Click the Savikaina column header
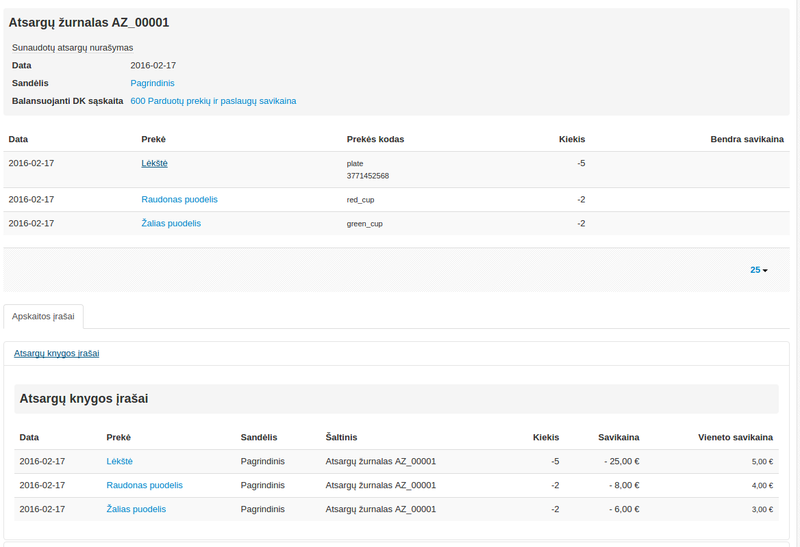The width and height of the screenshot is (800, 547). (618, 437)
